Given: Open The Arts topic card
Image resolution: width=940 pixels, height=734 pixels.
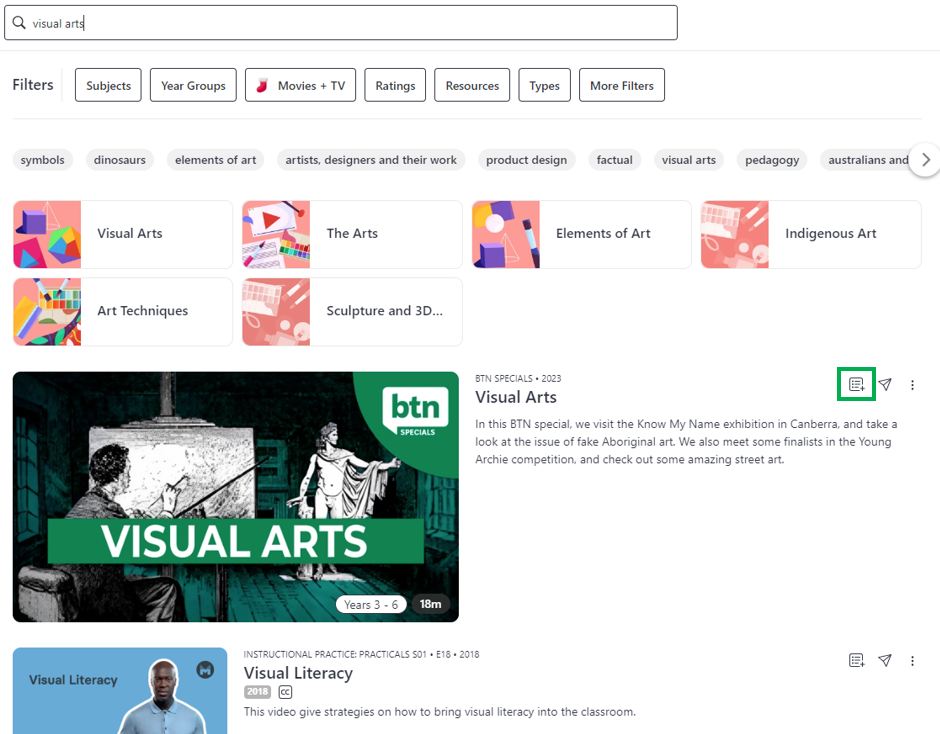Looking at the screenshot, I should (352, 234).
